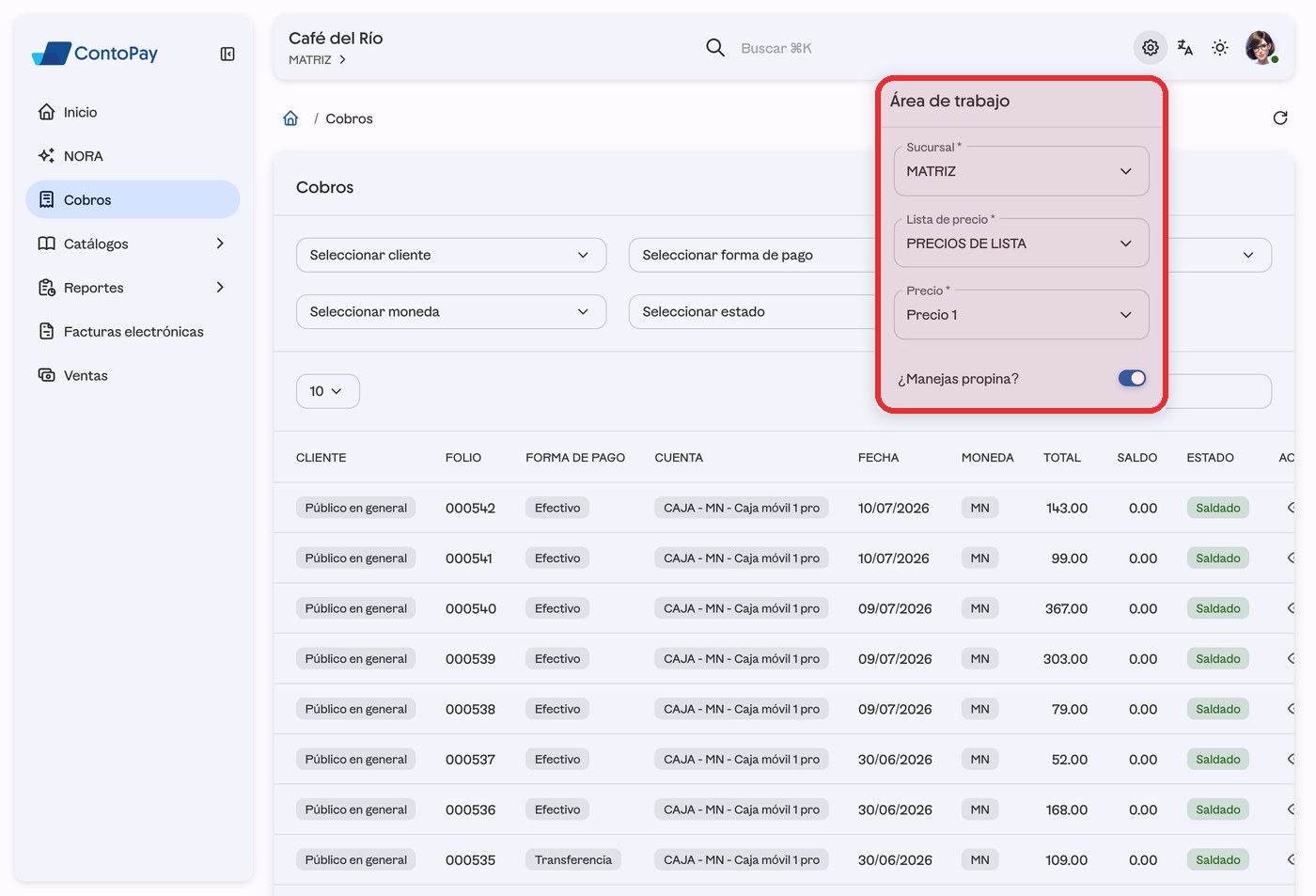The height and width of the screenshot is (896, 1316).
Task: Expand the Reportes submenu
Action: [x=133, y=288]
